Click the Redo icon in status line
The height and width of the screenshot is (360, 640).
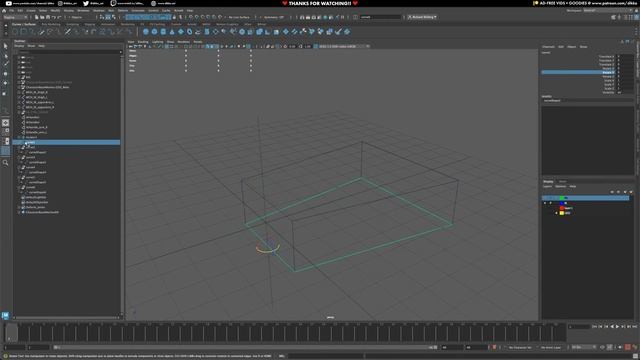point(59,17)
